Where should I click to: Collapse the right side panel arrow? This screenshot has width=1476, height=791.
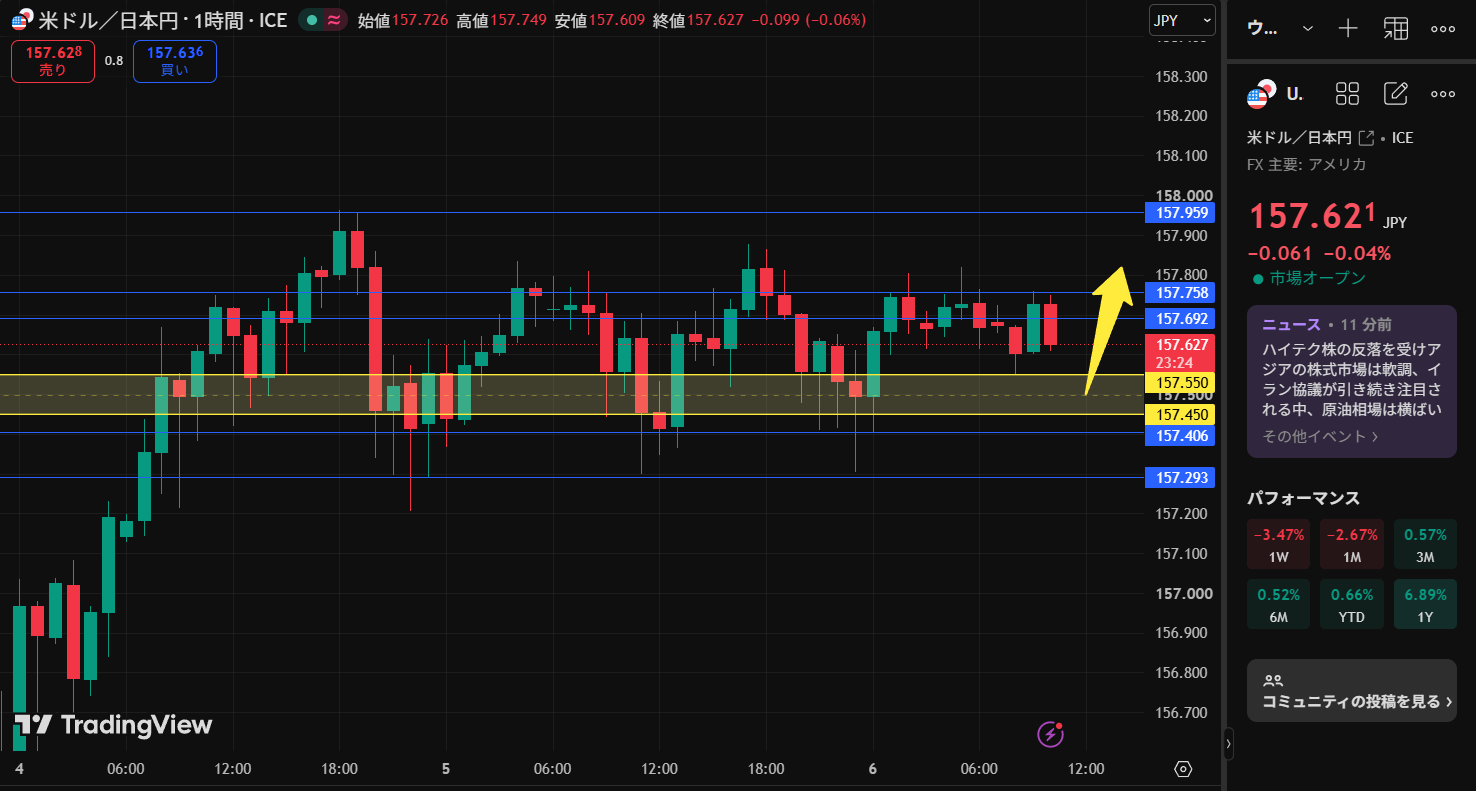coord(1229,745)
